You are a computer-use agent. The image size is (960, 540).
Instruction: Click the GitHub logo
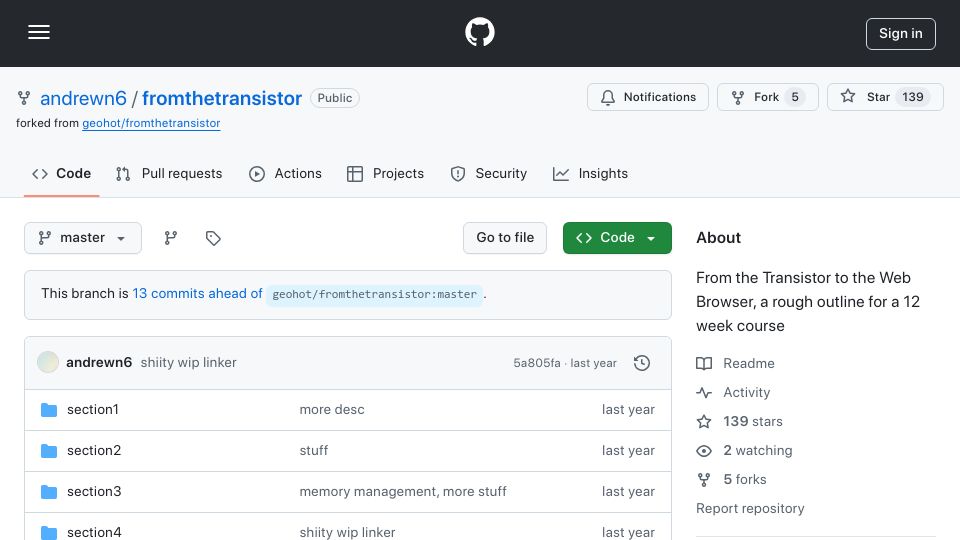coord(479,32)
